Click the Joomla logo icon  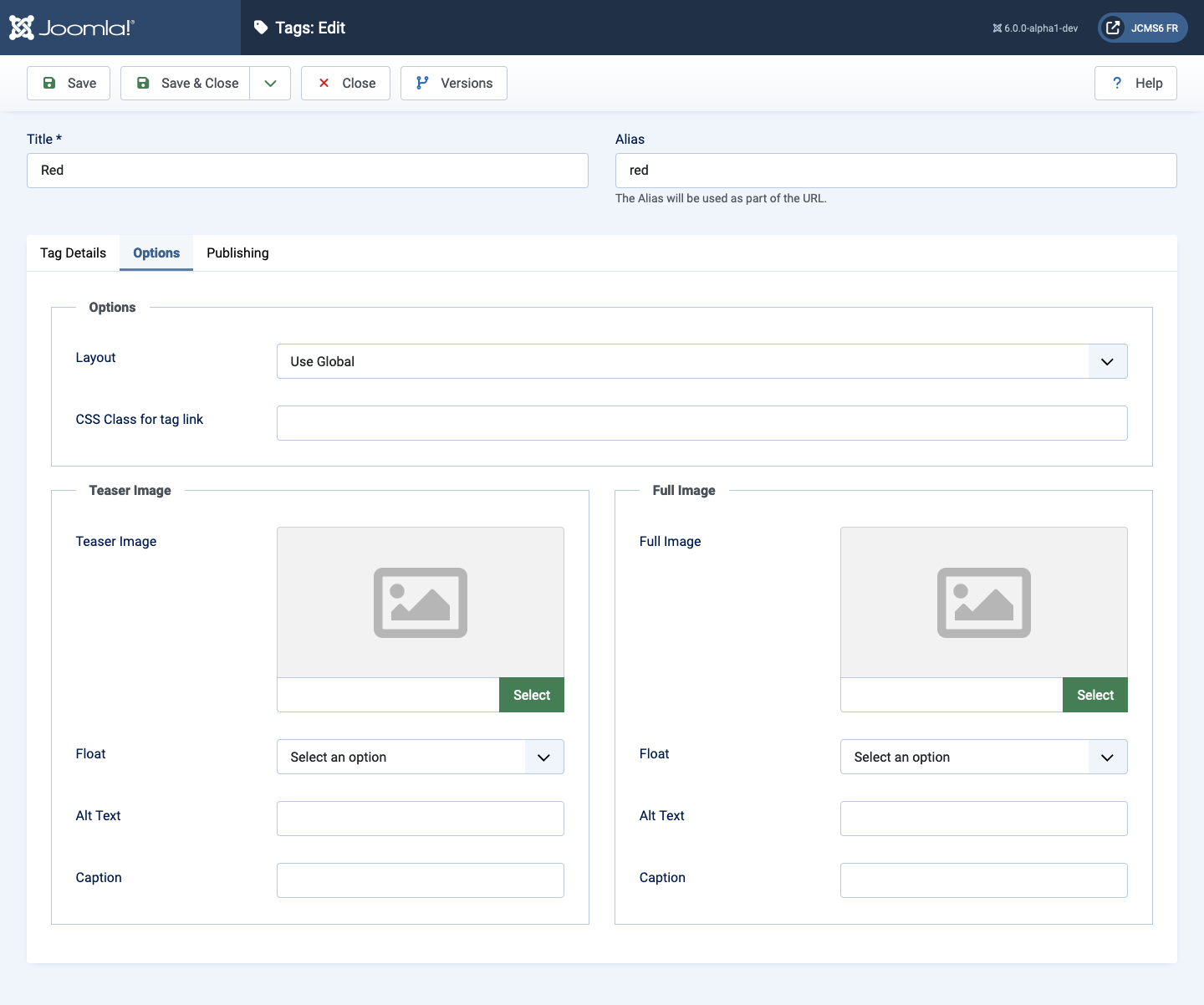click(22, 28)
